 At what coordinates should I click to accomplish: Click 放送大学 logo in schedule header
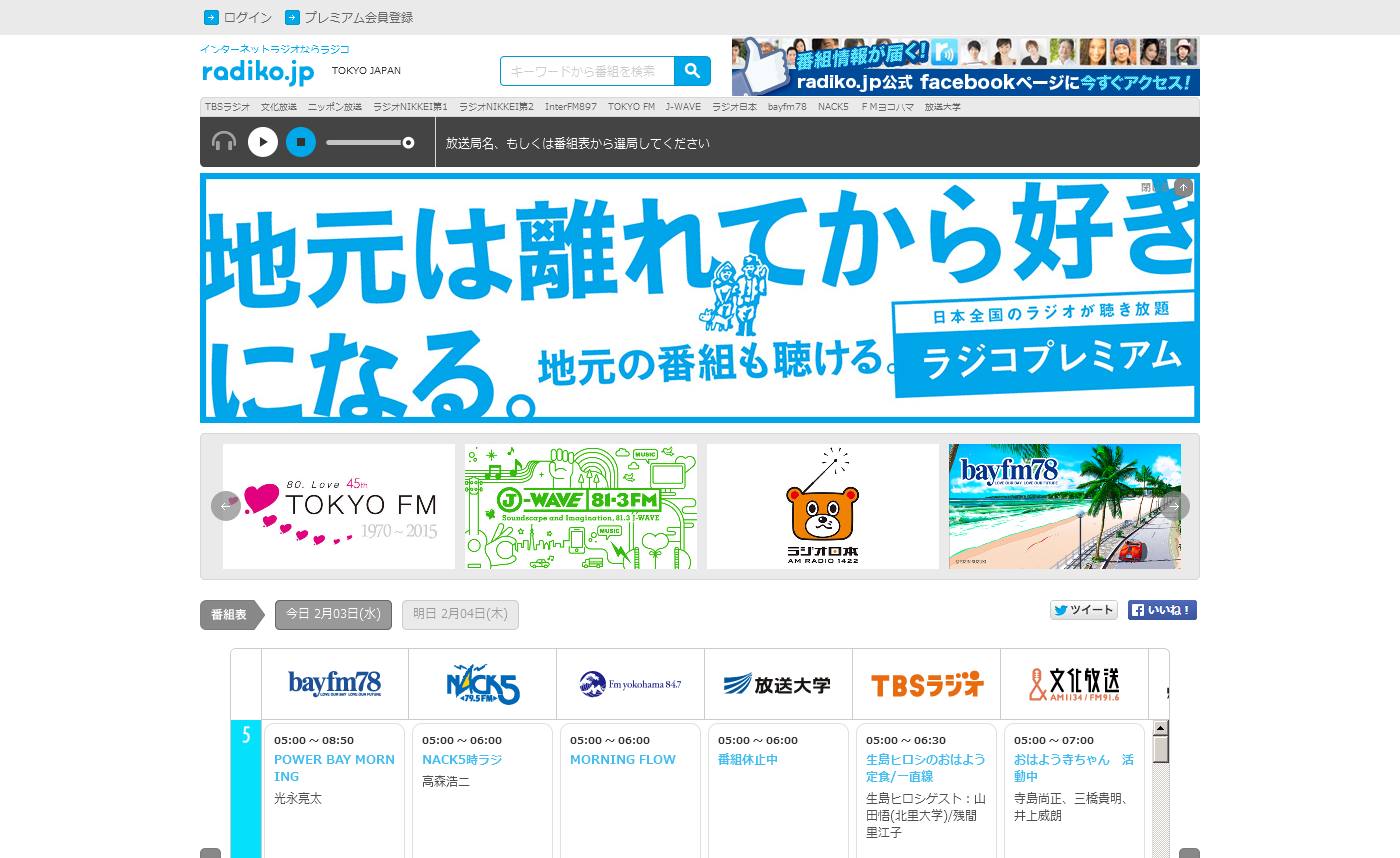pos(779,684)
